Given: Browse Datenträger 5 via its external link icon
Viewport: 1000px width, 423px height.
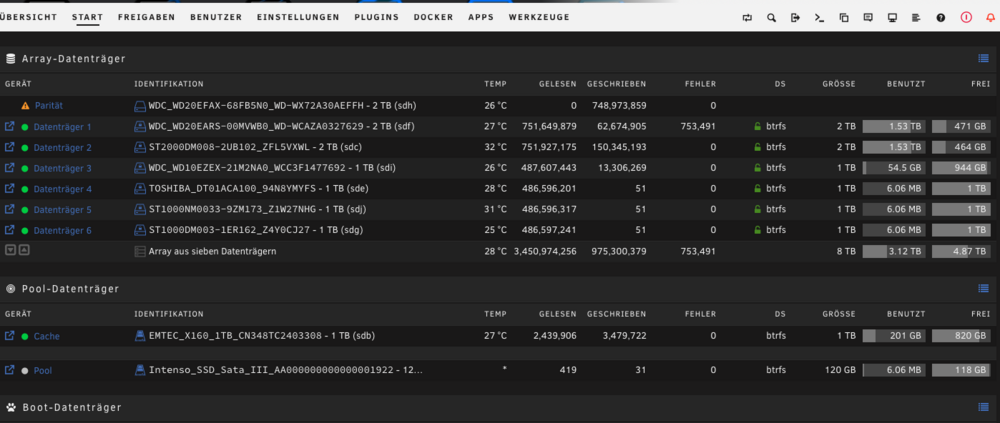Looking at the screenshot, I should [x=10, y=209].
